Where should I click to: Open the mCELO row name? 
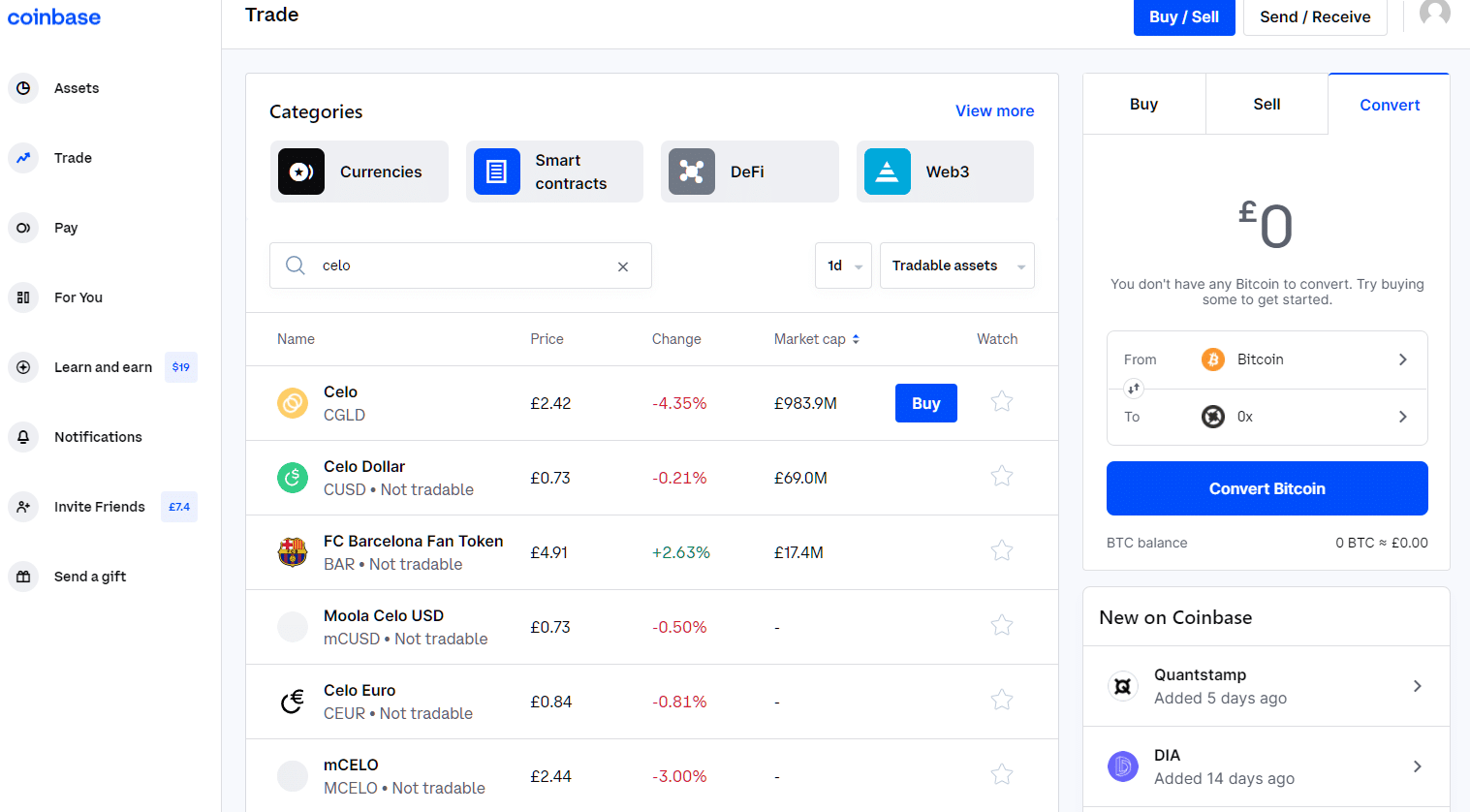351,765
